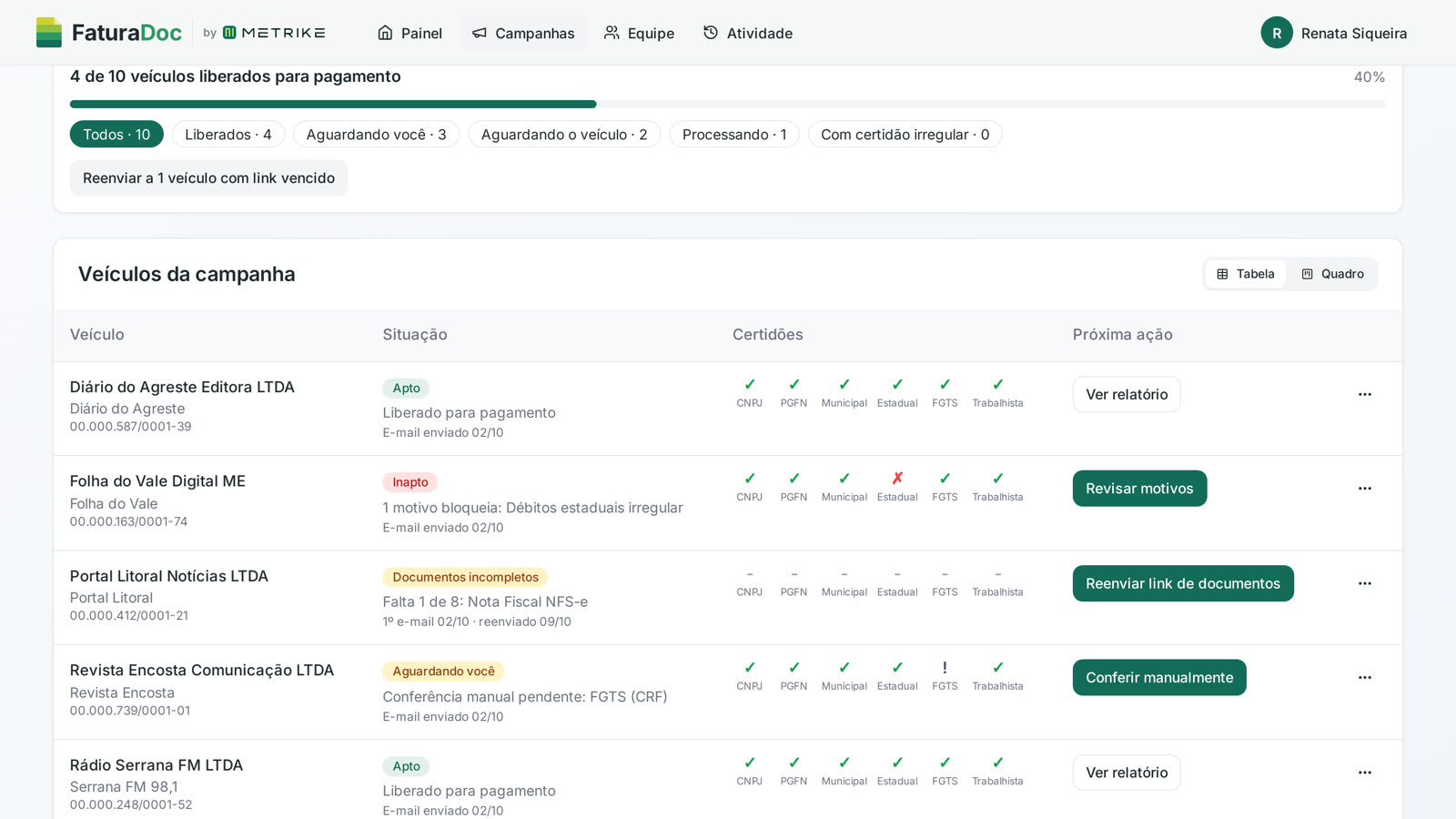Image resolution: width=1456 pixels, height=819 pixels.
Task: Click the FGTS warning mark for Revista Encosta
Action: (945, 667)
